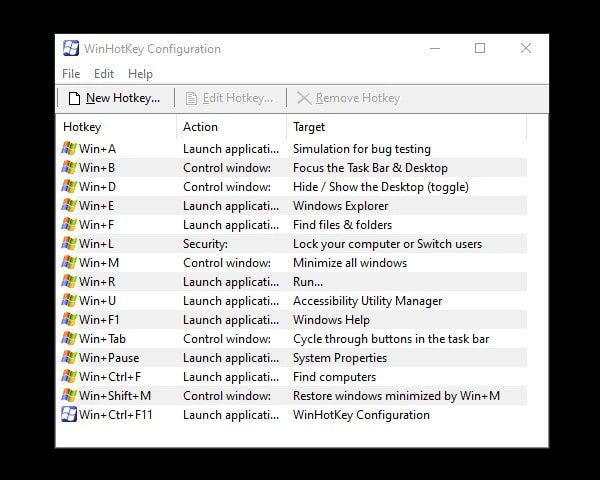Screen dimensions: 600x480
Task: Select the Win+Tab hotkey label
Action: pyautogui.click(x=102, y=339)
